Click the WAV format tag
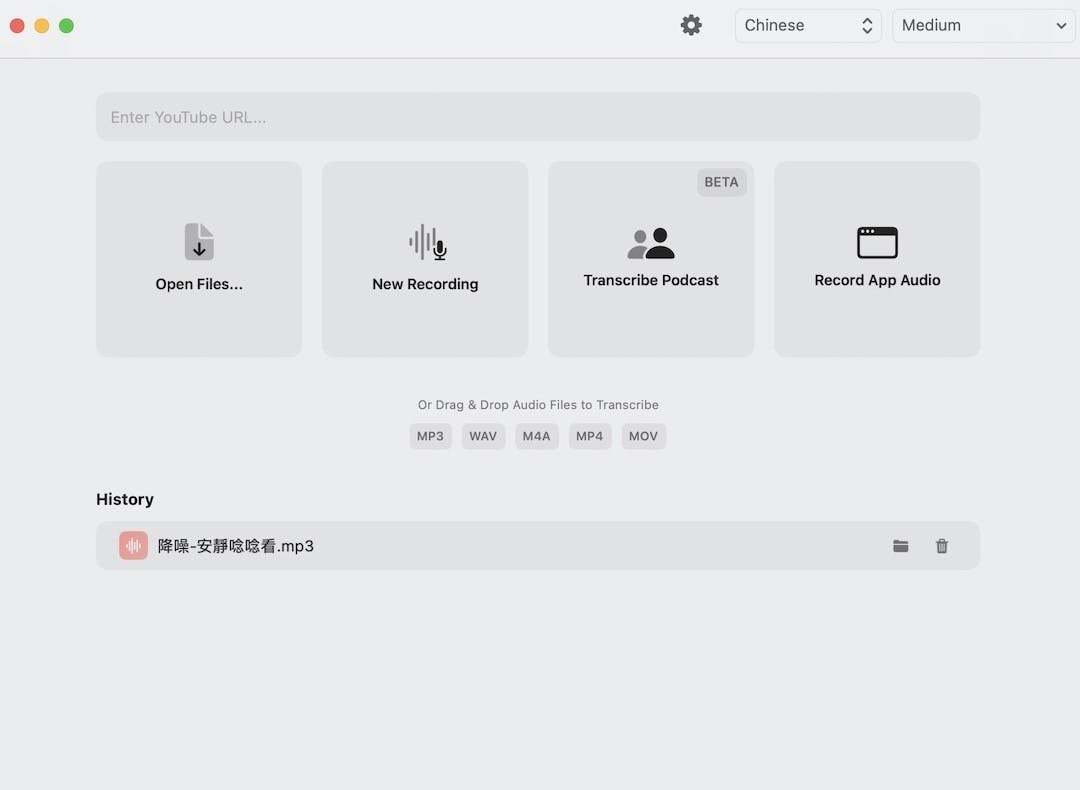Image resolution: width=1080 pixels, height=790 pixels. coord(483,436)
